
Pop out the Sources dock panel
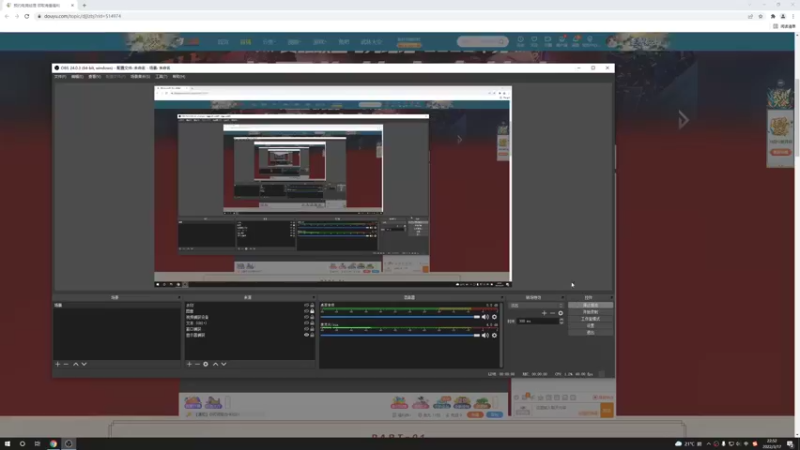coord(314,297)
